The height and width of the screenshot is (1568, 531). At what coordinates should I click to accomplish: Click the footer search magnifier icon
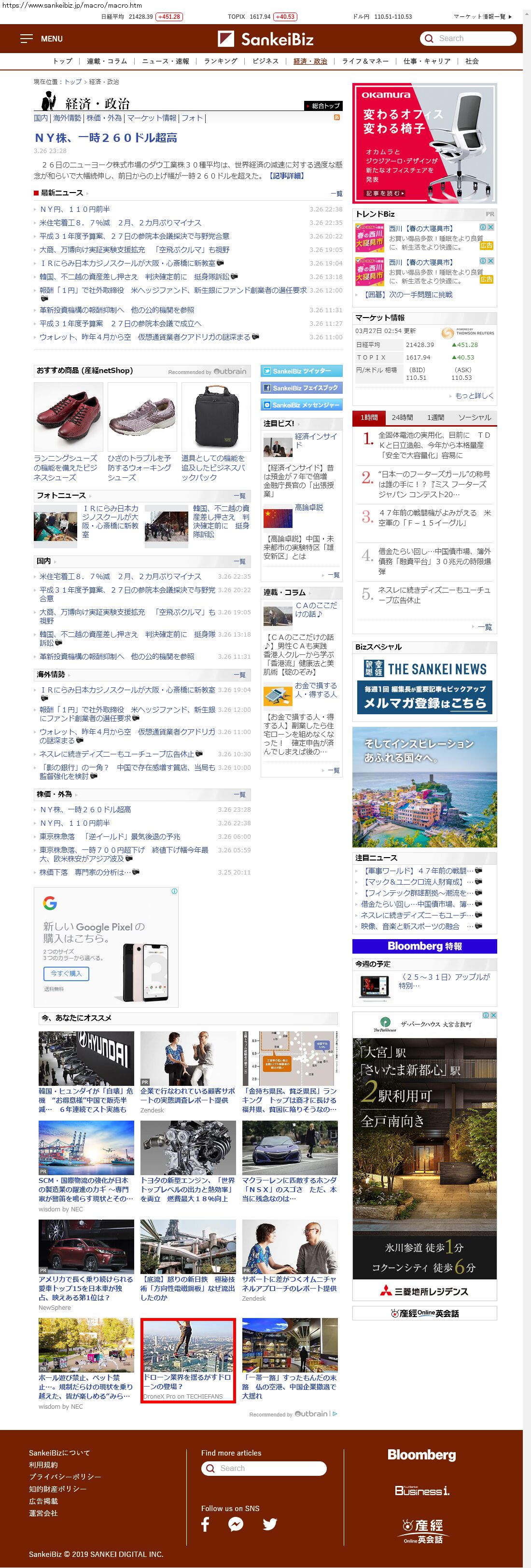pos(210,1468)
